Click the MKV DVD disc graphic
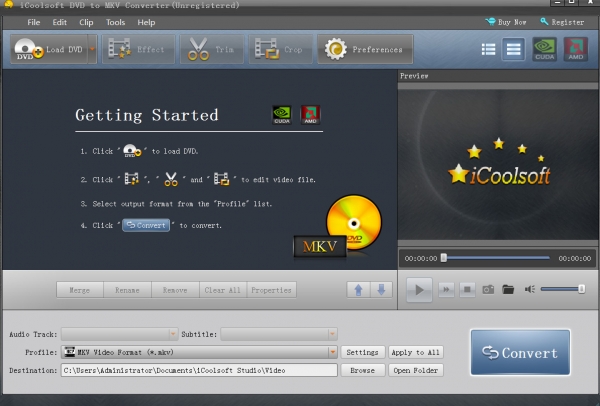600x406 pixels. point(338,228)
